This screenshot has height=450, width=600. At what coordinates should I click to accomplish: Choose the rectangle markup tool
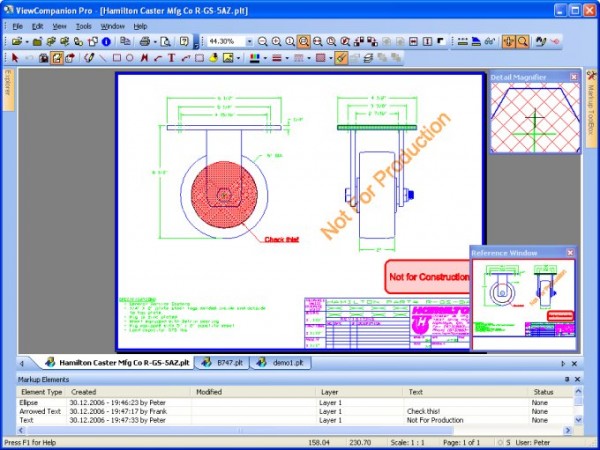point(116,58)
